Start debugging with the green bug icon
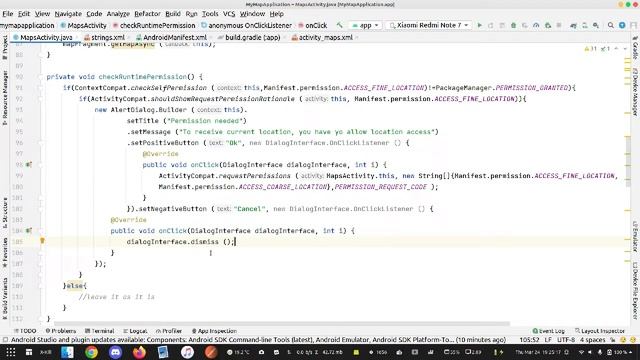Image resolution: width=640 pixels, height=360 pixels. tap(513, 25)
